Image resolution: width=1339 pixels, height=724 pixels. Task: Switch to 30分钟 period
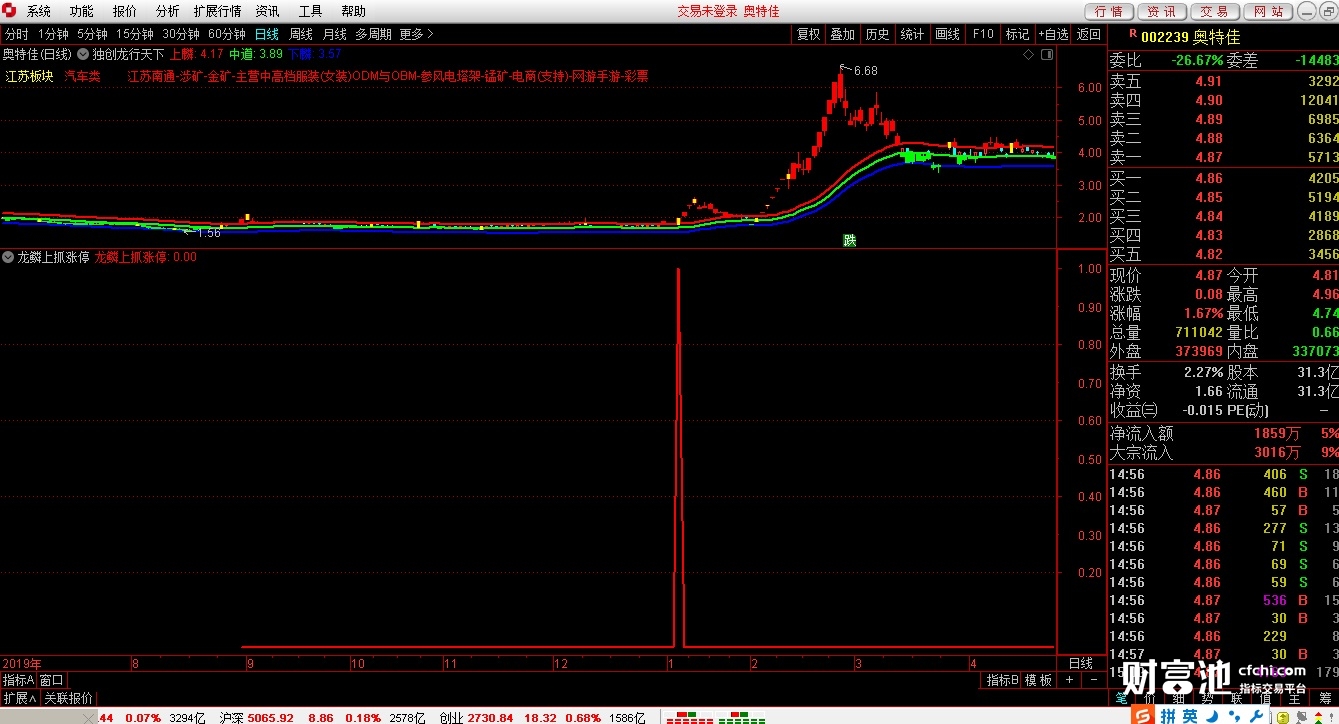[x=181, y=34]
